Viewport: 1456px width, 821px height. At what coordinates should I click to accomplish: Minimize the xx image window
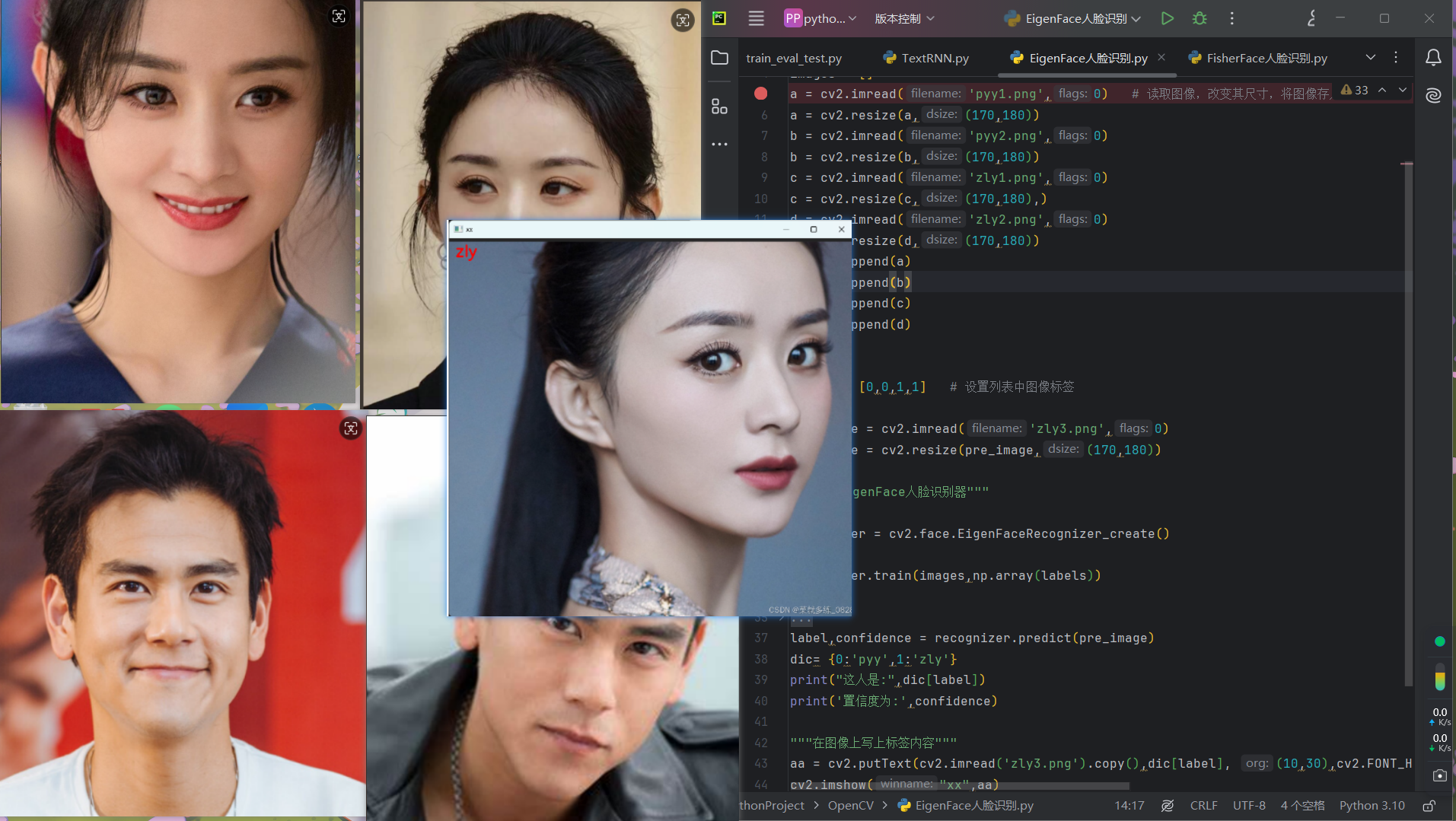point(786,229)
